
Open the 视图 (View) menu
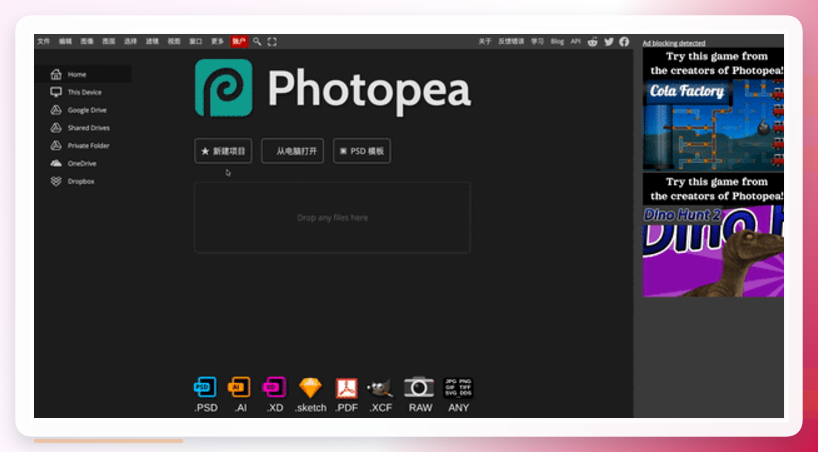click(174, 42)
